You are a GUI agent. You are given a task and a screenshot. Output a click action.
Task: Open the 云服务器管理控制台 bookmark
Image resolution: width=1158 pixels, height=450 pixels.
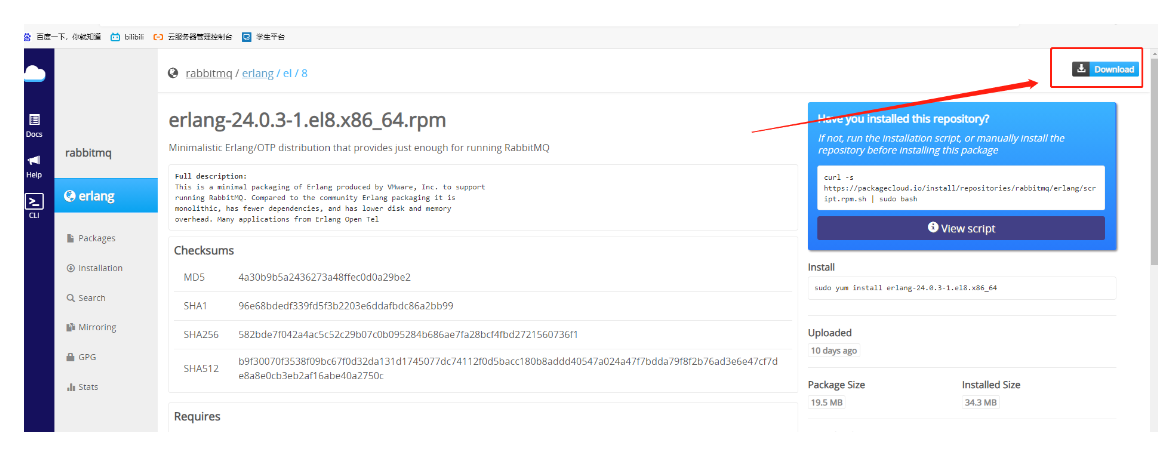[193, 36]
